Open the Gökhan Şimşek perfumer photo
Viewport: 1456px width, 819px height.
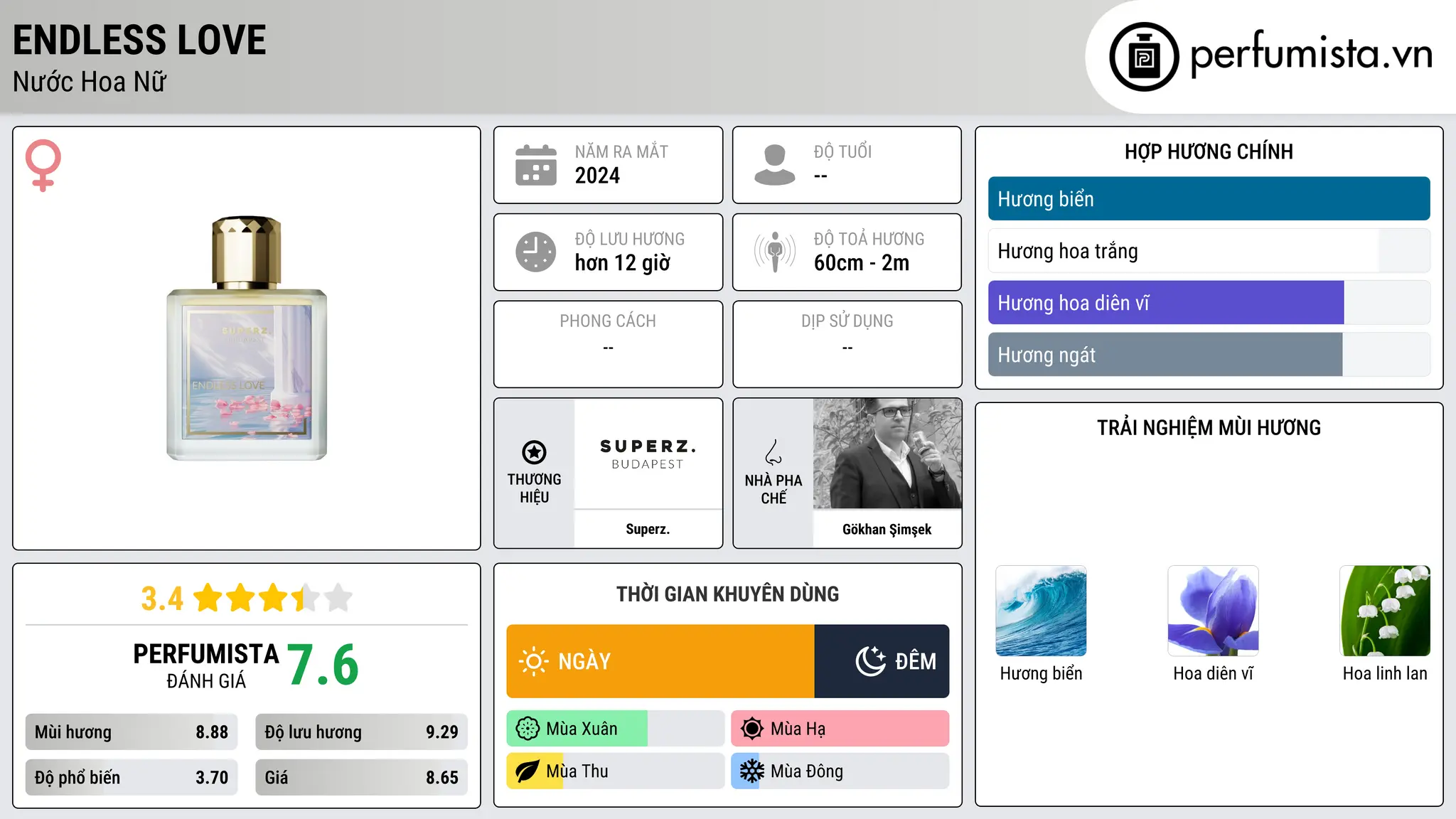pos(887,454)
